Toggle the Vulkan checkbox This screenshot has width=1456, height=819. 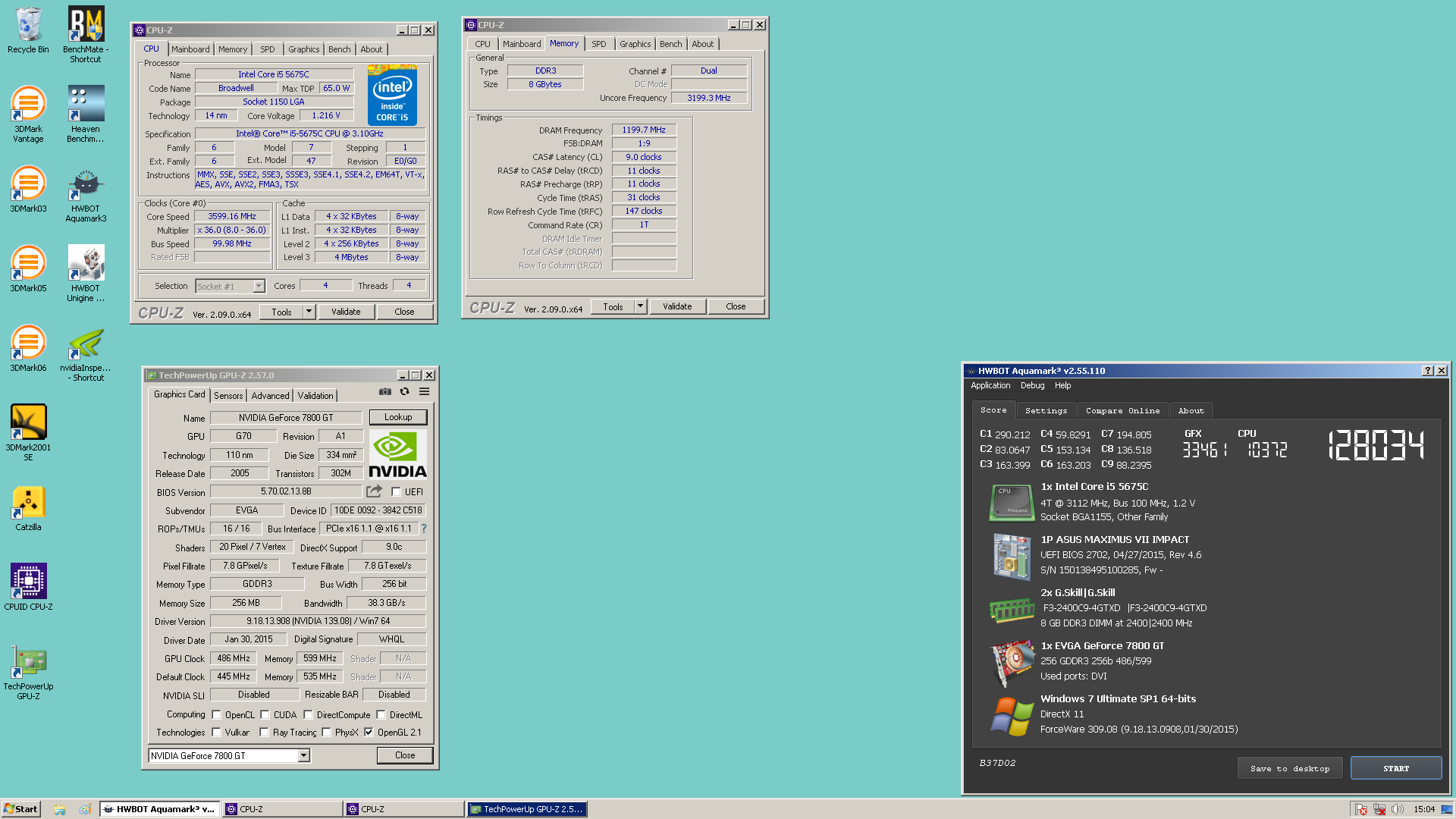[x=216, y=732]
